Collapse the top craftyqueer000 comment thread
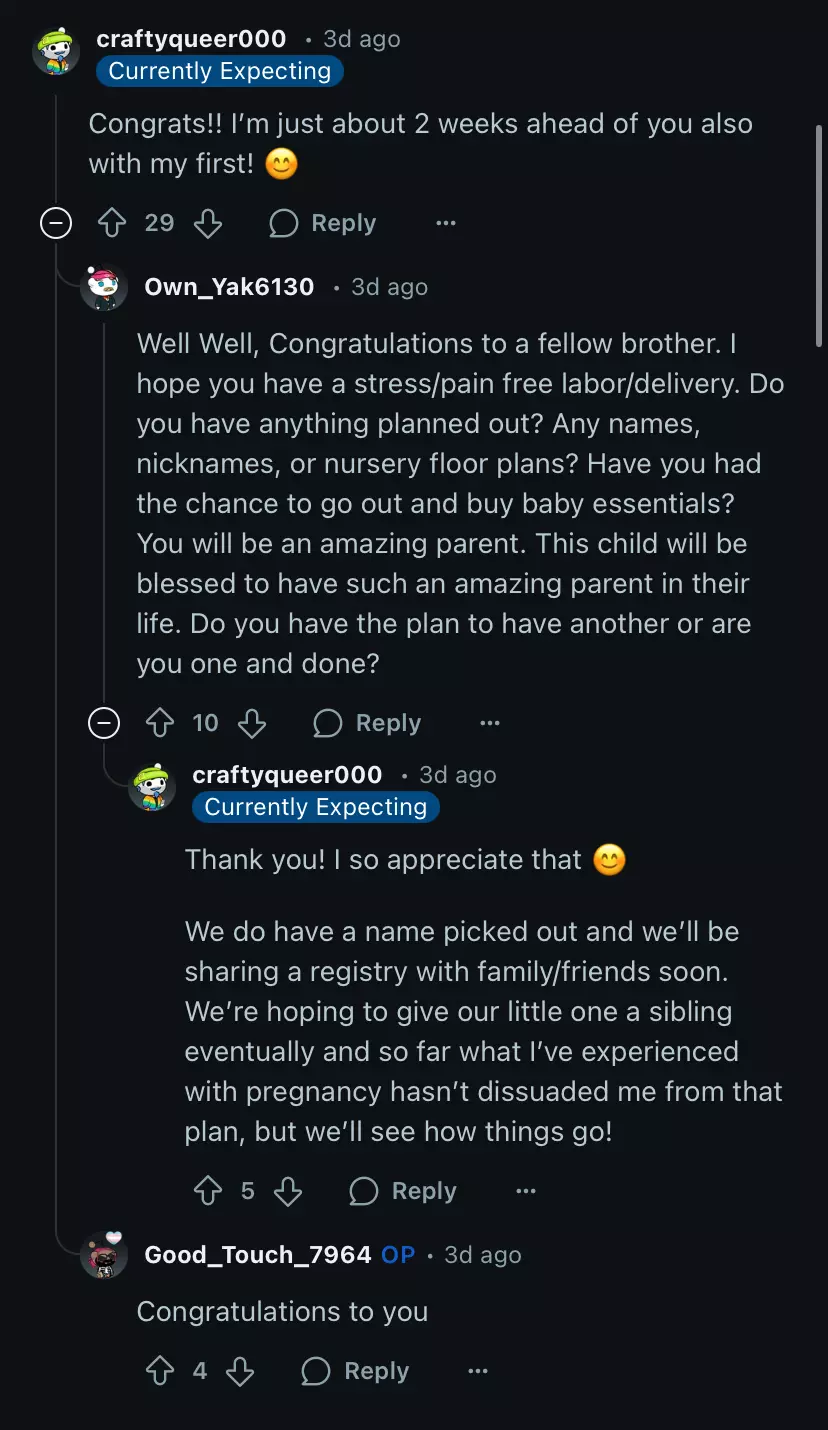Screen dimensions: 828x1430 [56, 223]
